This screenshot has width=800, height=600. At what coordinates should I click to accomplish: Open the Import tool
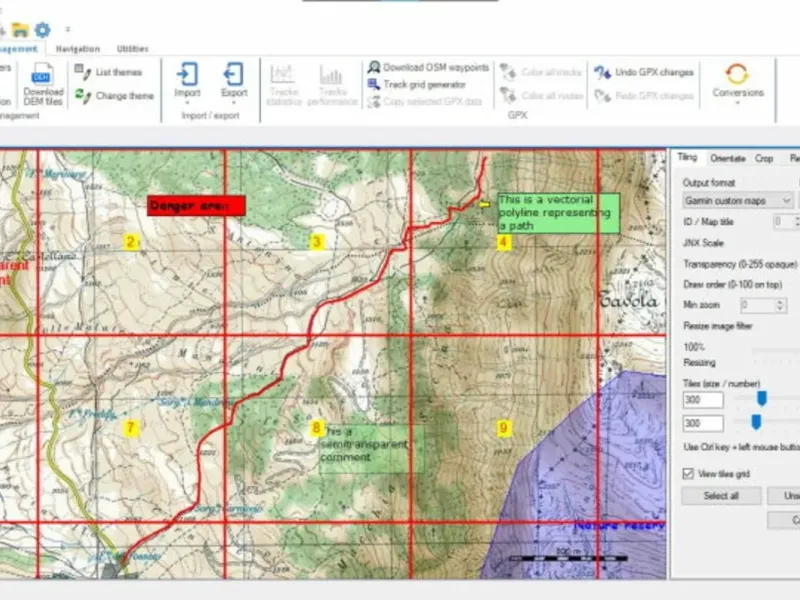click(x=187, y=74)
